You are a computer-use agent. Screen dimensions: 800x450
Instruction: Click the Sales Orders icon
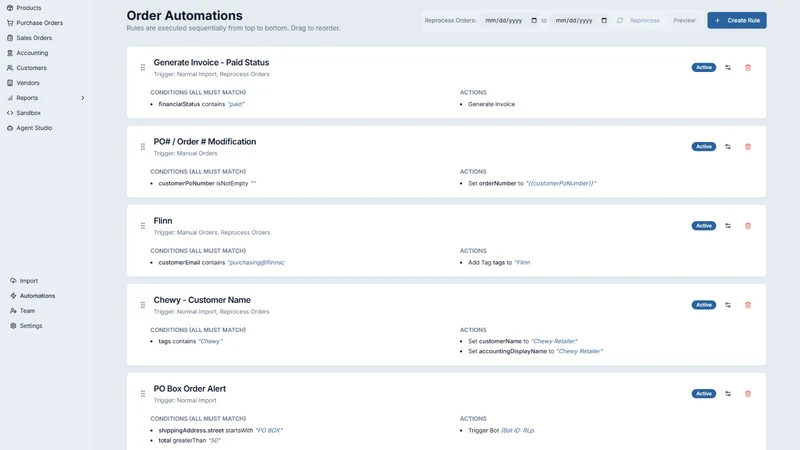pyautogui.click(x=10, y=38)
